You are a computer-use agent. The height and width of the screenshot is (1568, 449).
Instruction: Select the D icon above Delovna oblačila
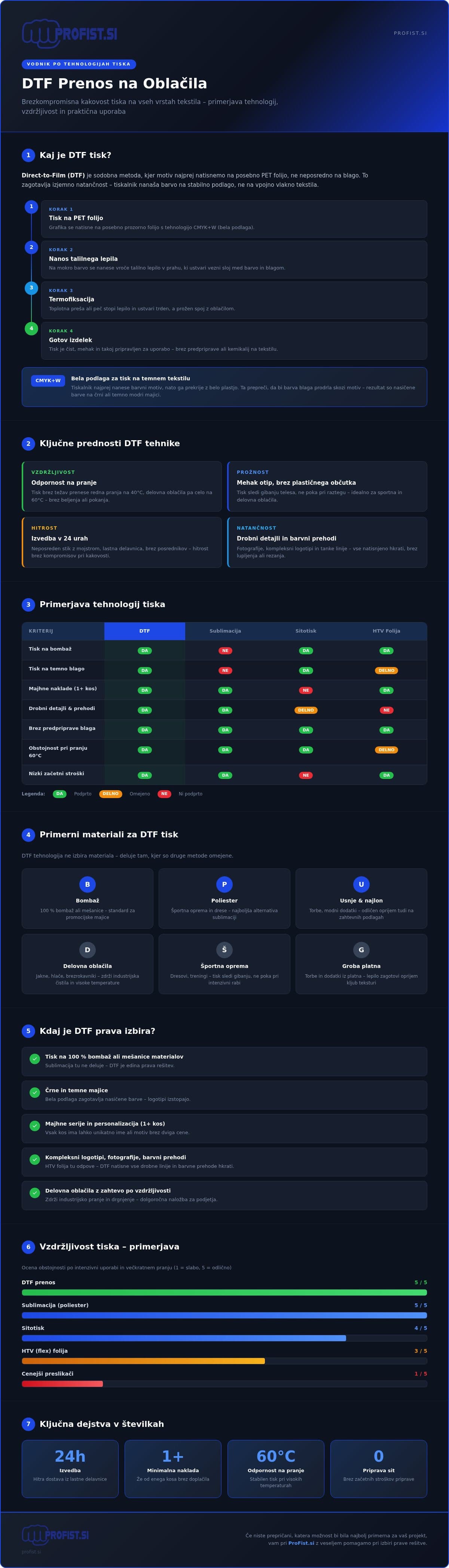[88, 950]
